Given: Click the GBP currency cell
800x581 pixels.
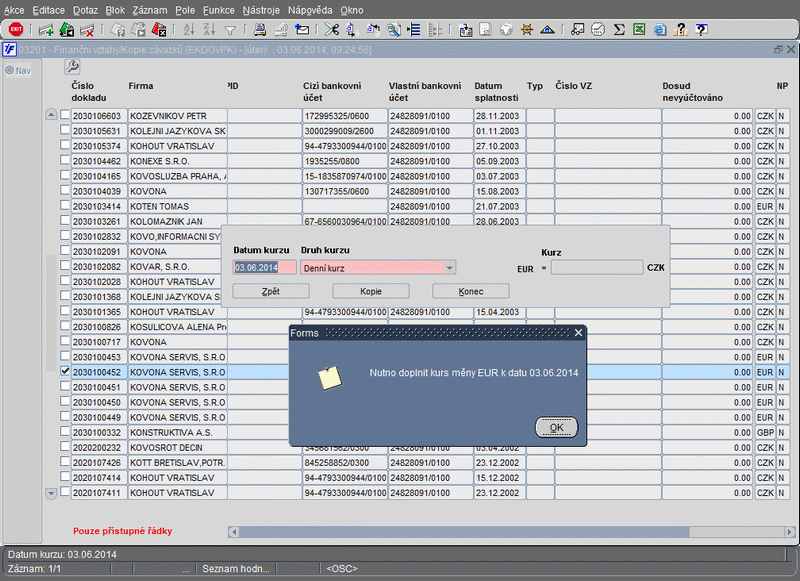Looking at the screenshot, I should (x=765, y=433).
